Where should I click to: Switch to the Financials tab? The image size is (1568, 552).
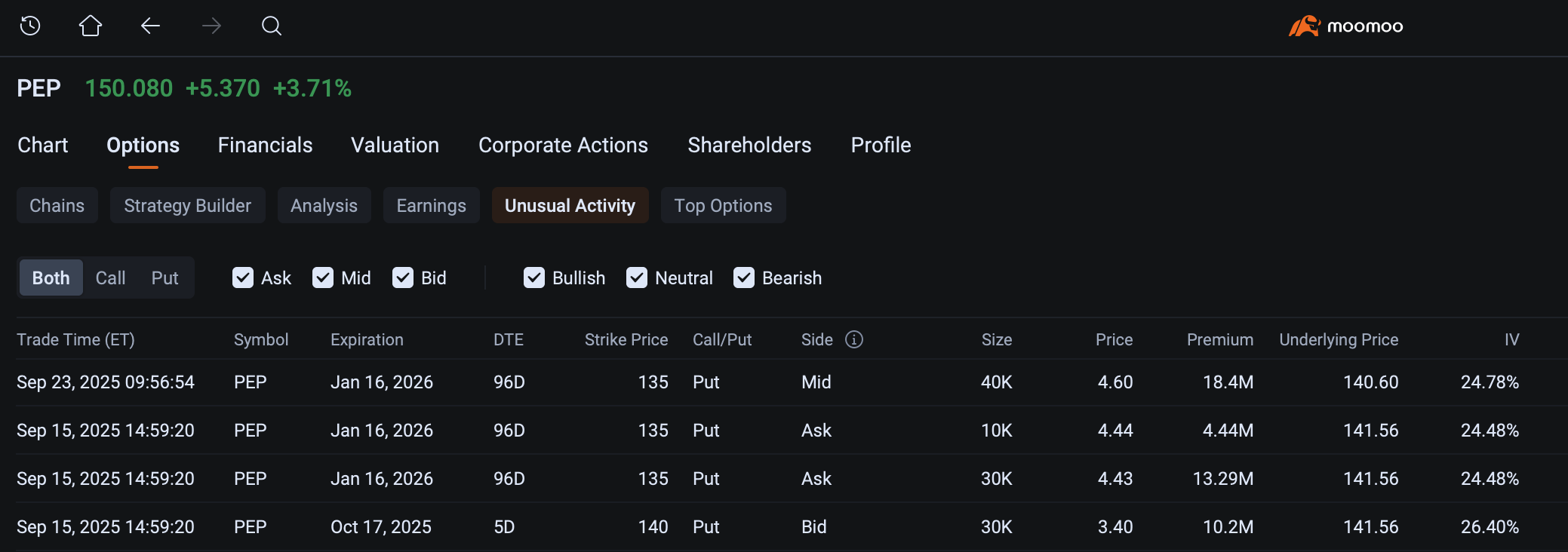pos(265,145)
